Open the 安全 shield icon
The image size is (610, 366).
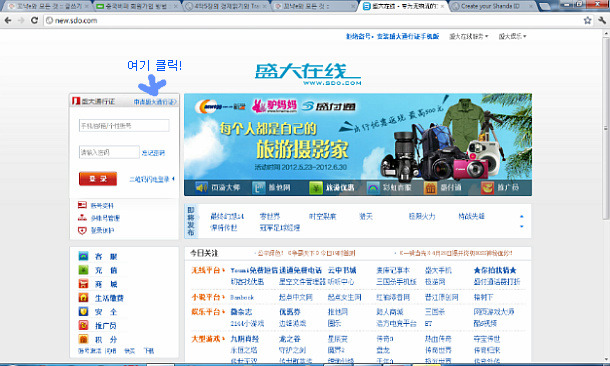click(83, 311)
